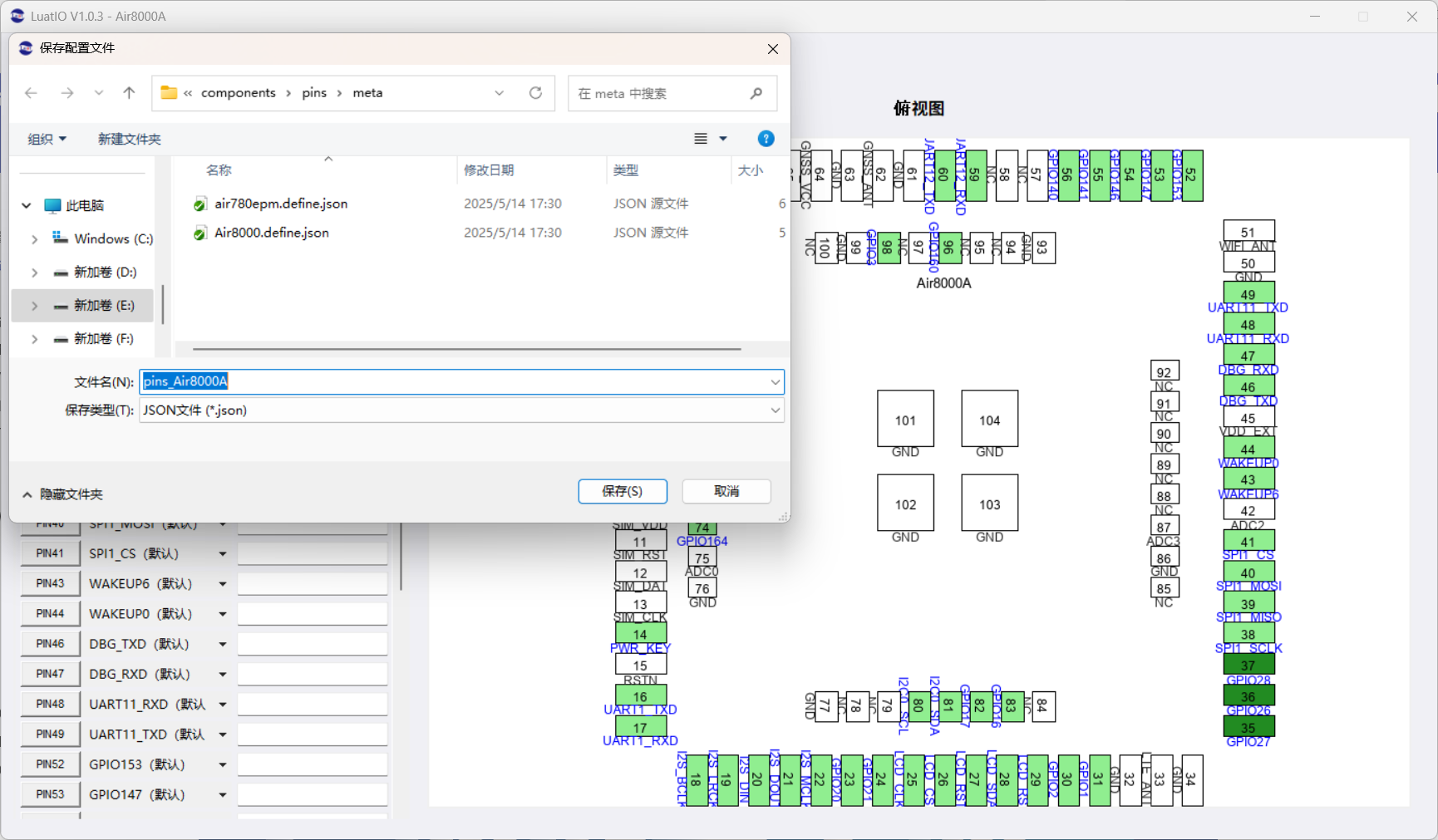Select pin 51 WIFI_ANT on diagram
The image size is (1438, 840).
pos(1248,232)
